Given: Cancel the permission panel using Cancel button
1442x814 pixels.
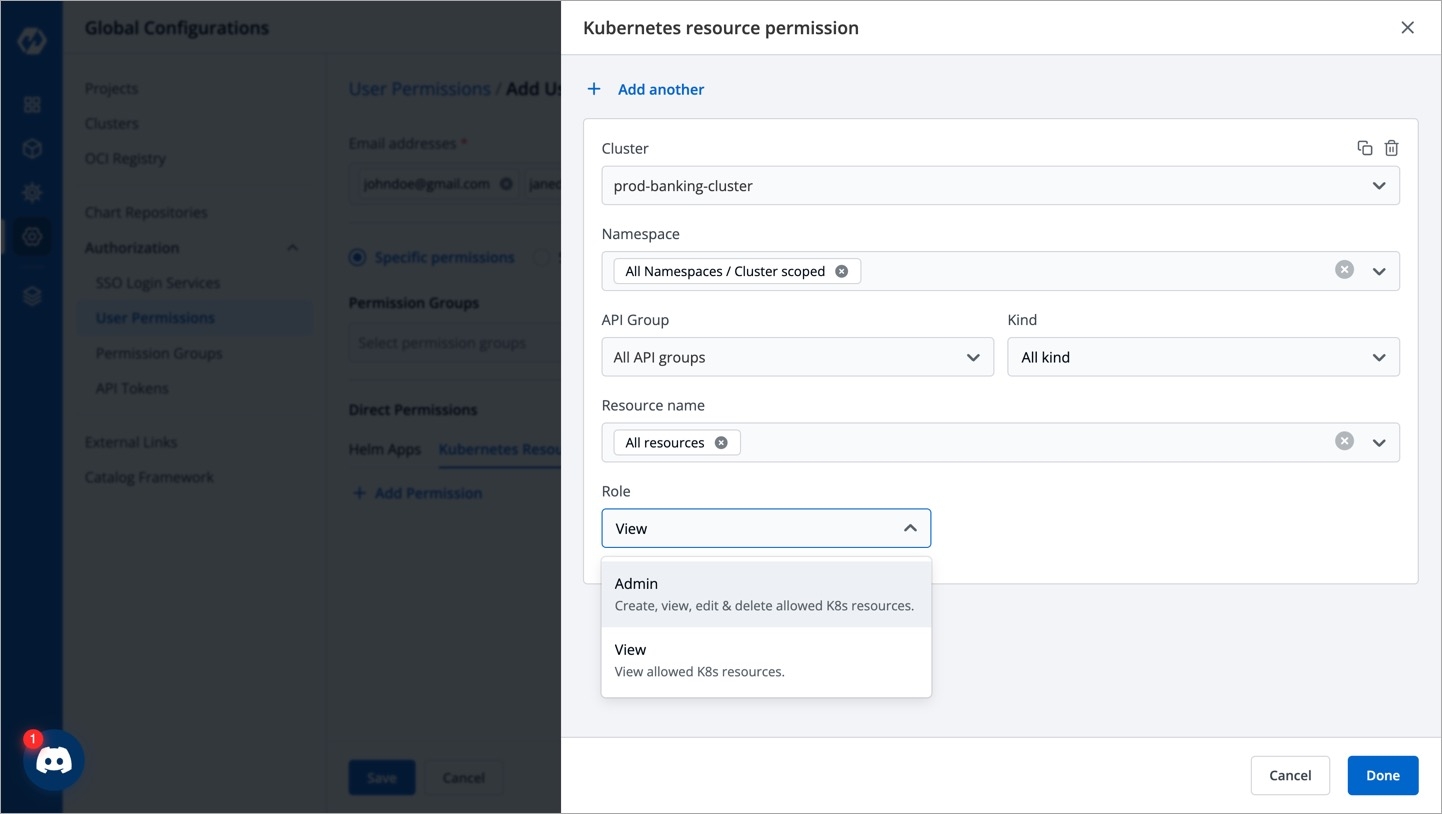Looking at the screenshot, I should click(1289, 775).
